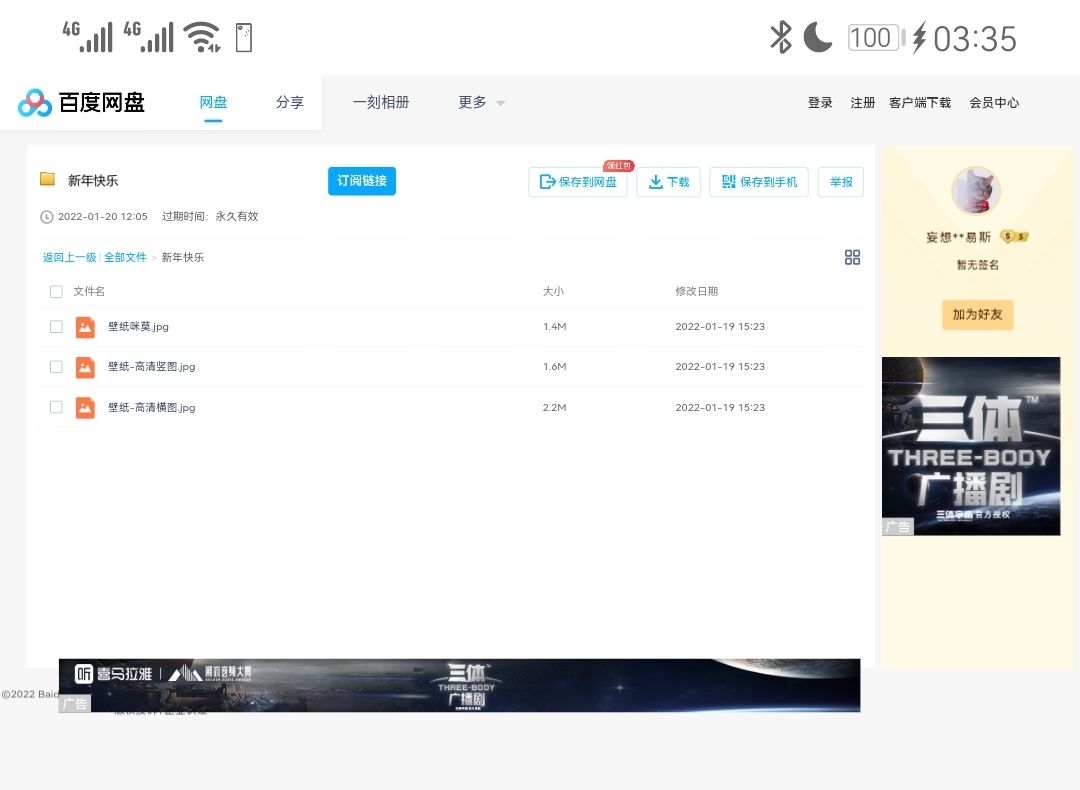Click the 保存到网盘 button

point(578,182)
